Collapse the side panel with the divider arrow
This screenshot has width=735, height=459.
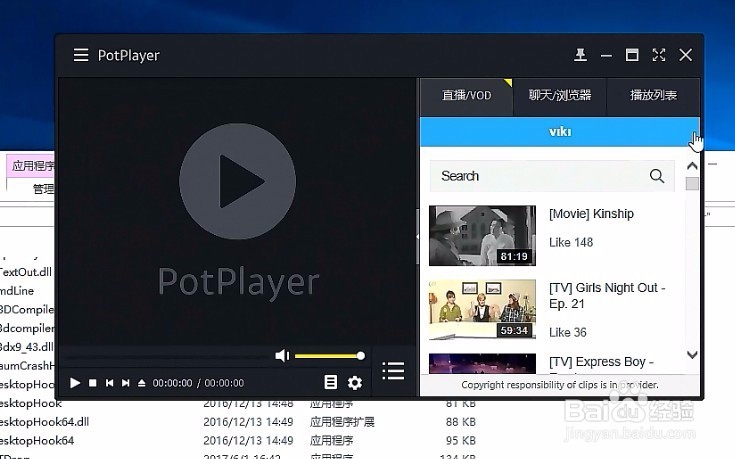tap(417, 237)
